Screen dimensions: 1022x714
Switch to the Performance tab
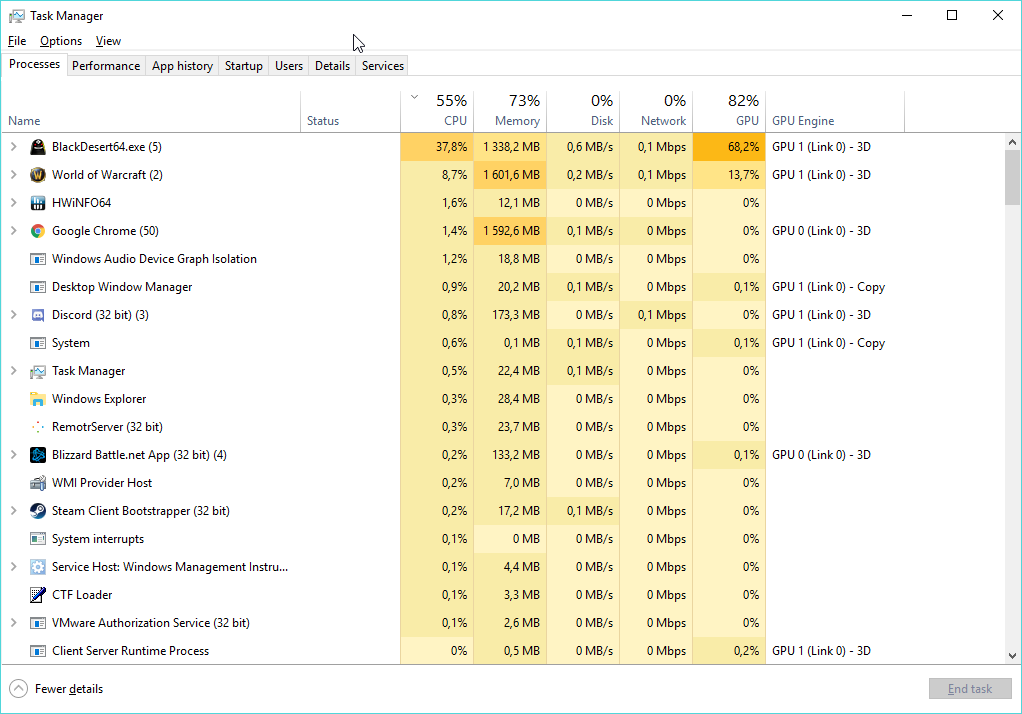[106, 66]
